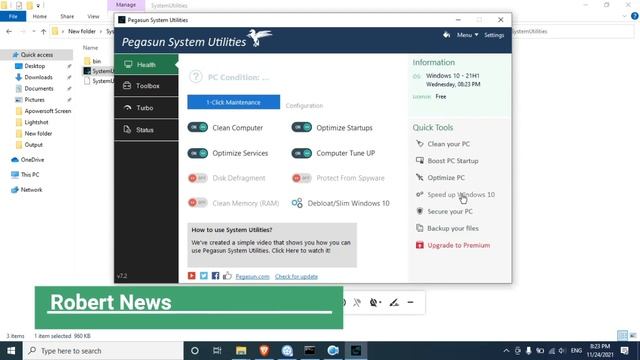Open the notification center icon
Image resolution: width=640 pixels, height=360 pixels.
(x=624, y=351)
